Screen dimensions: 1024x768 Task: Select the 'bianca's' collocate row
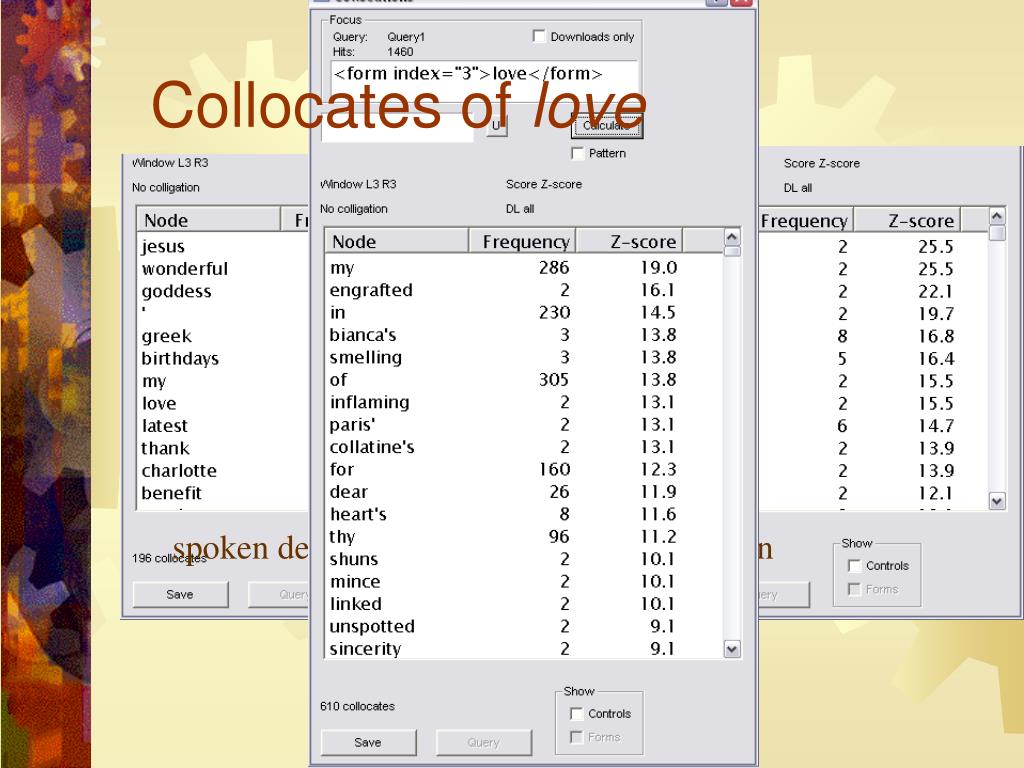524,335
